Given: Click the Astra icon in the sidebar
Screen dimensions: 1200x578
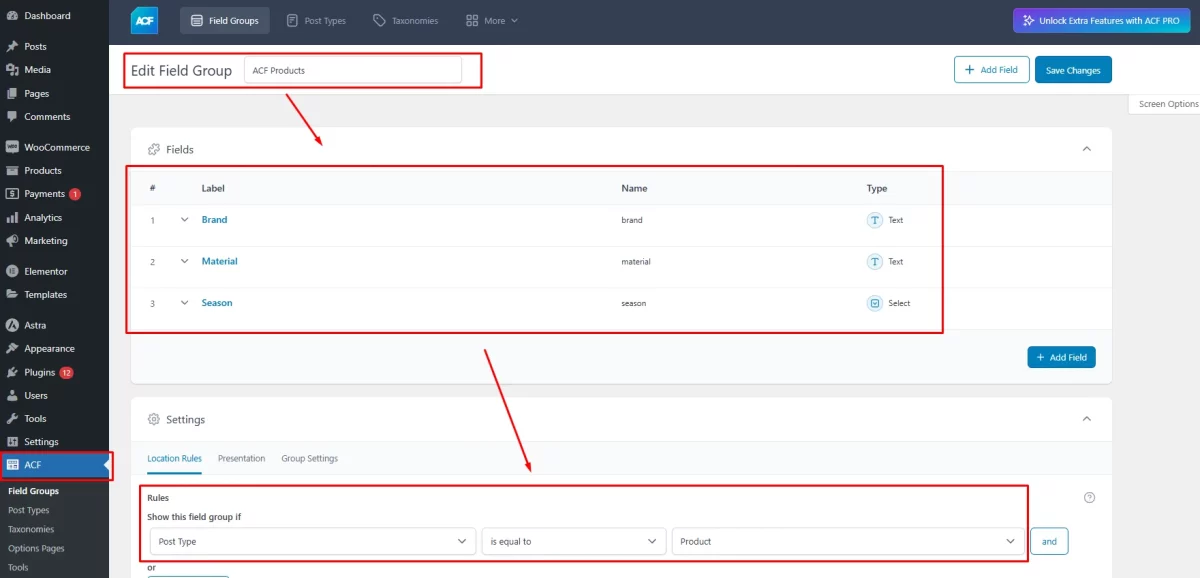Looking at the screenshot, I should [x=15, y=324].
